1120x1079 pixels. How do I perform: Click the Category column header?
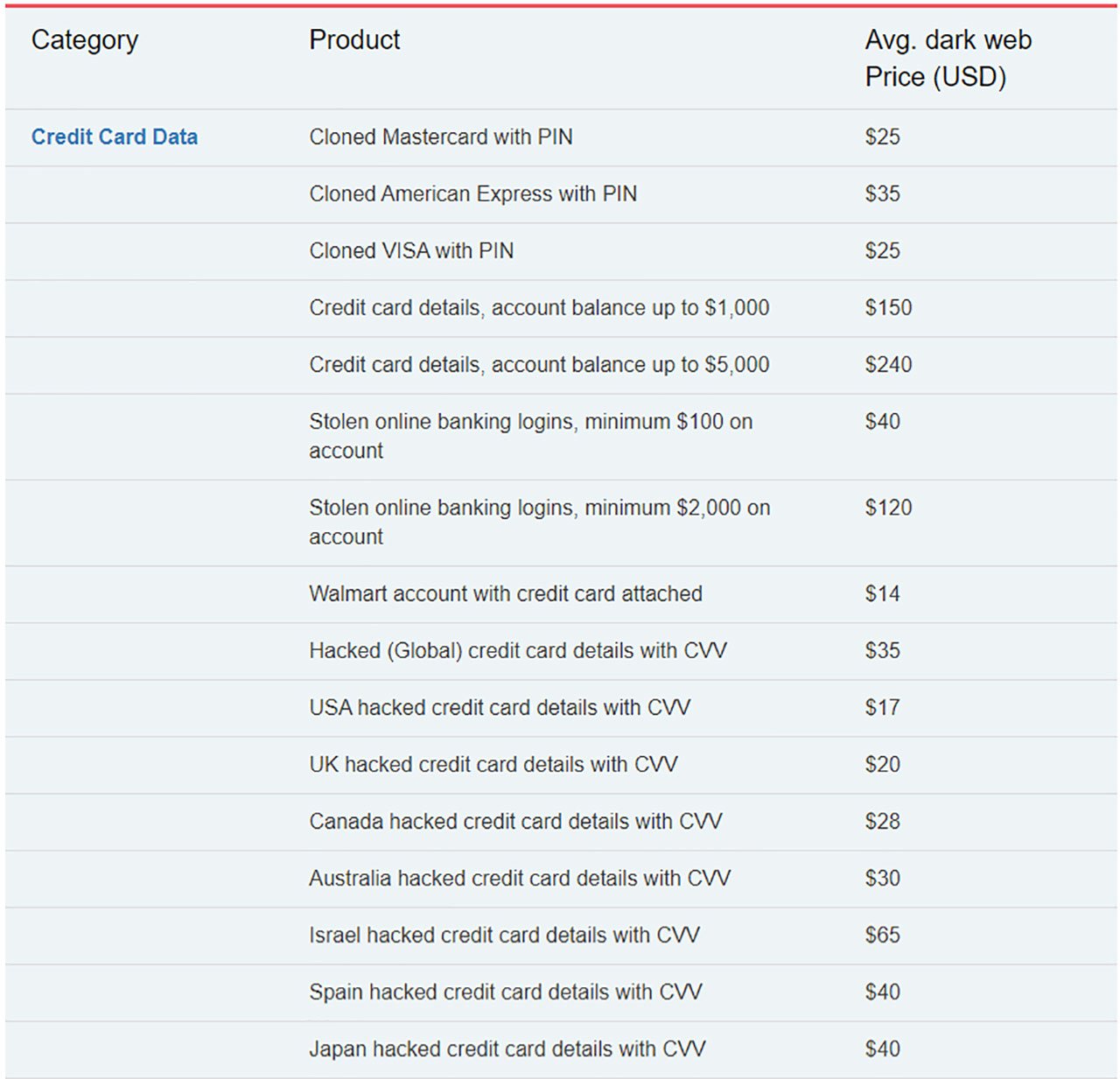pyautogui.click(x=85, y=40)
